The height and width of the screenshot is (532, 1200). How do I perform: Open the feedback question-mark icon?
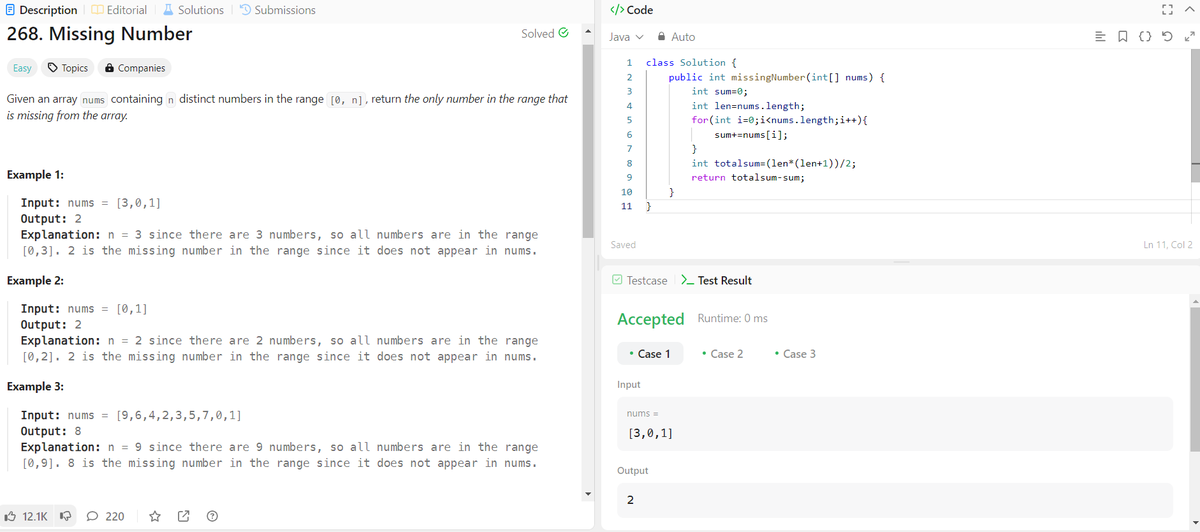point(212,517)
